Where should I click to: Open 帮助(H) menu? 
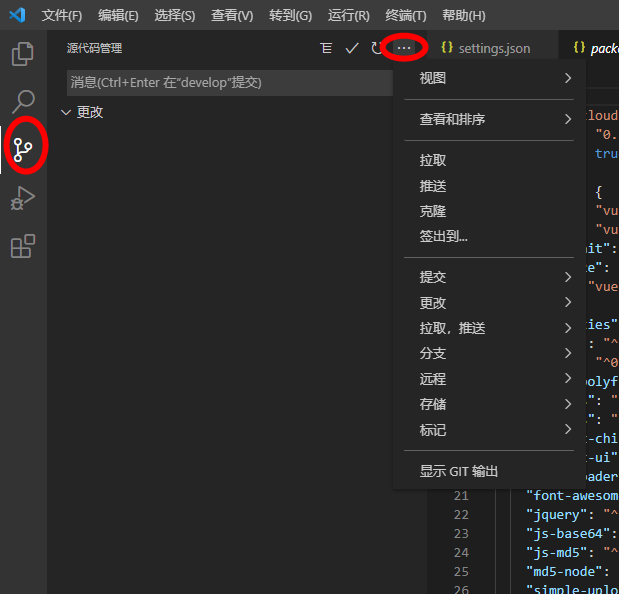(x=464, y=15)
